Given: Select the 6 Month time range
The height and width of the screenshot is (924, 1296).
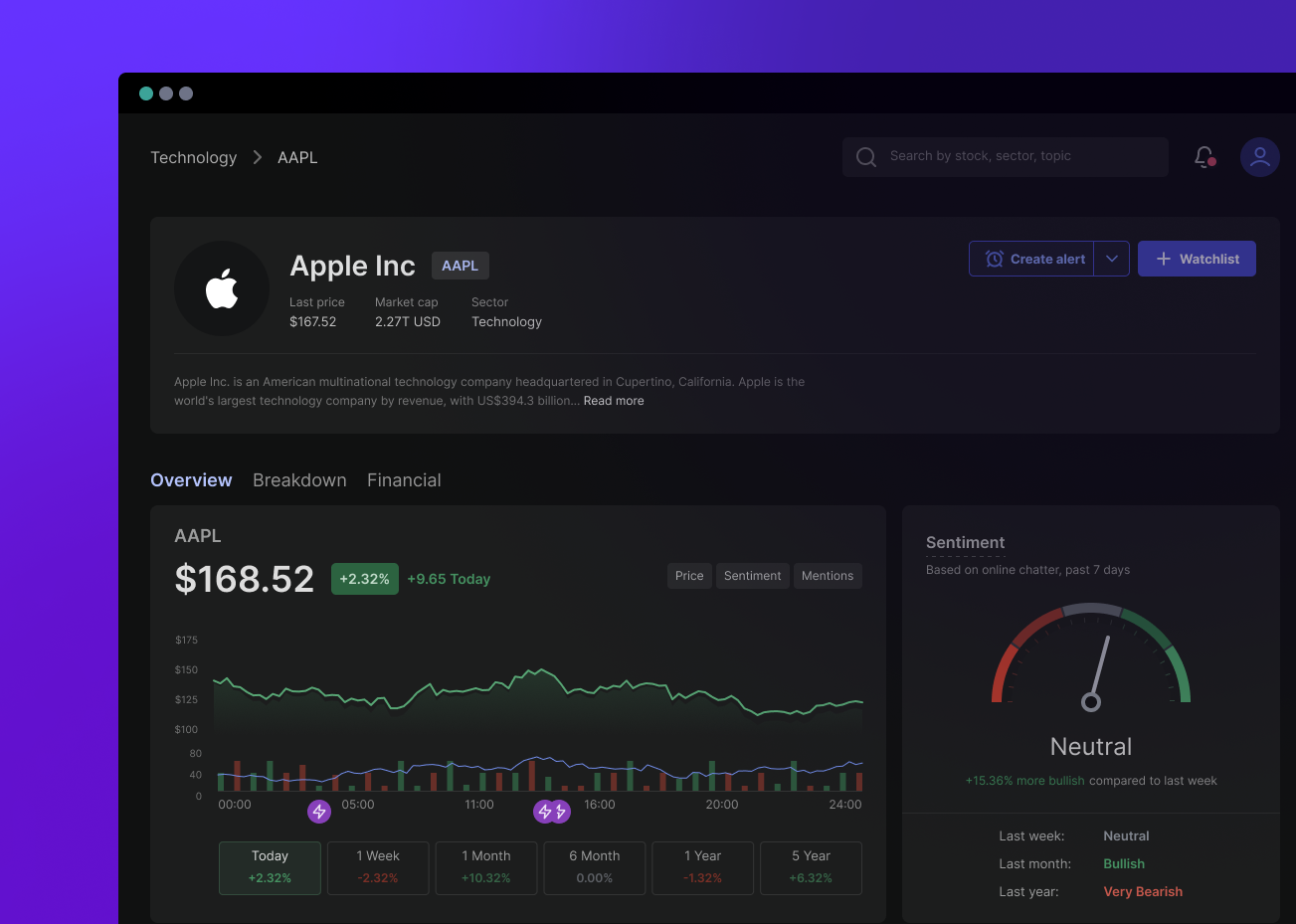Looking at the screenshot, I should 595,868.
